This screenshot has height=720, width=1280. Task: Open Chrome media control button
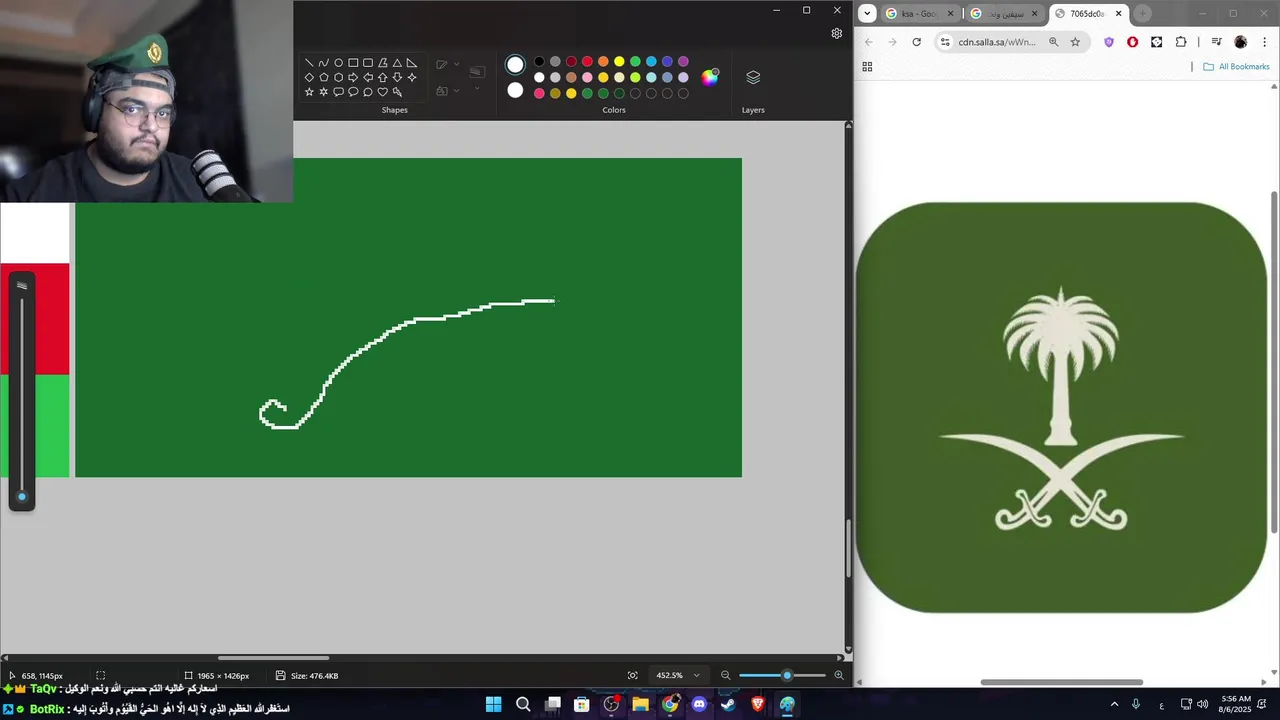[x=1216, y=42]
